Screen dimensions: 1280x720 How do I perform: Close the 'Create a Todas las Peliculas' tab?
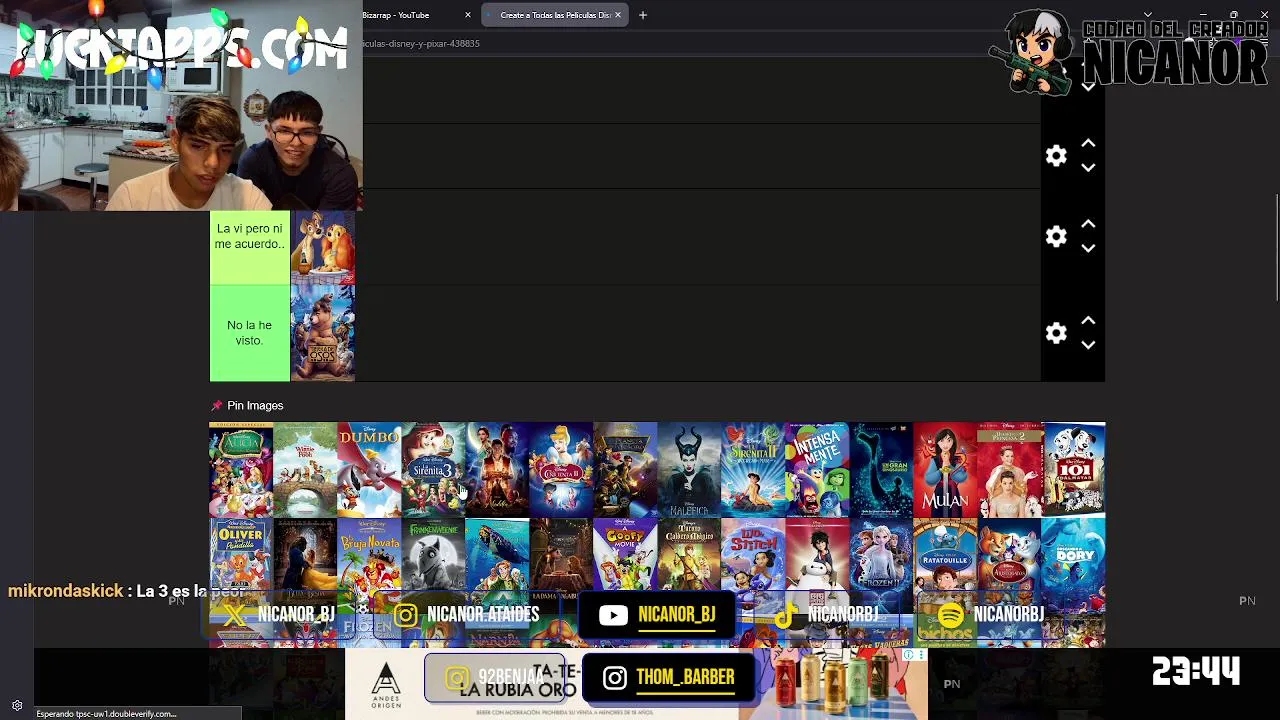(x=618, y=15)
